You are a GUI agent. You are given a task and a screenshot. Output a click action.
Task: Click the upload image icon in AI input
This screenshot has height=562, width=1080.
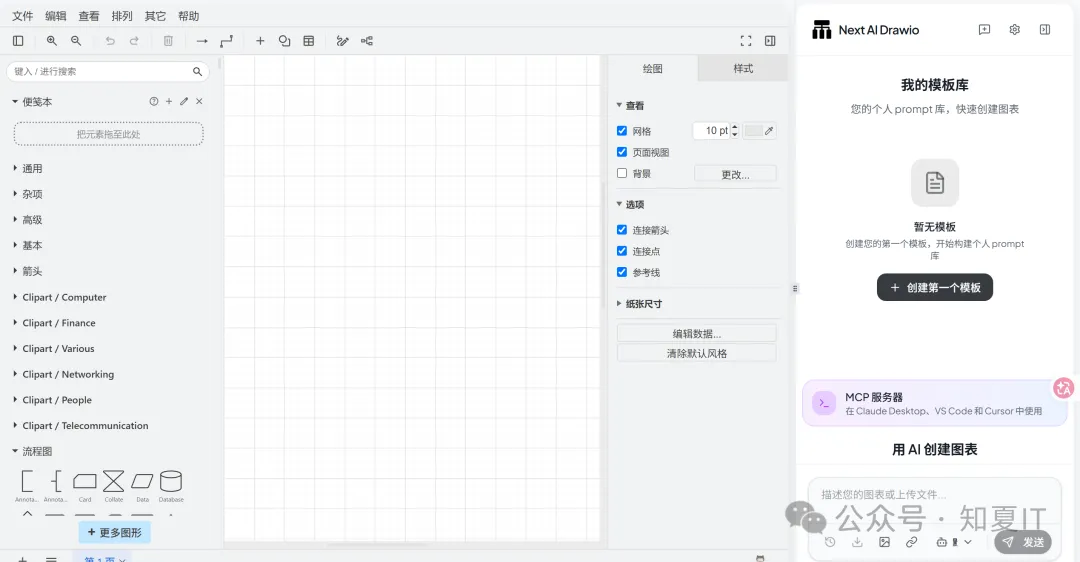[884, 542]
